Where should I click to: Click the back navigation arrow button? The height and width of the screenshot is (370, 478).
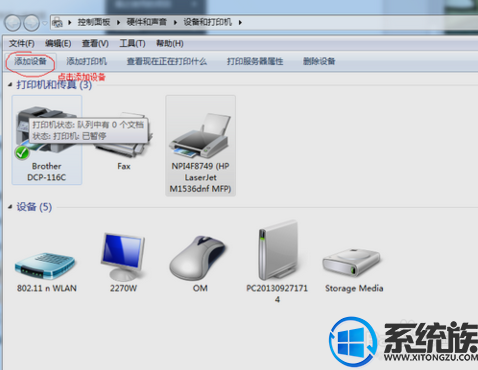[x=13, y=23]
